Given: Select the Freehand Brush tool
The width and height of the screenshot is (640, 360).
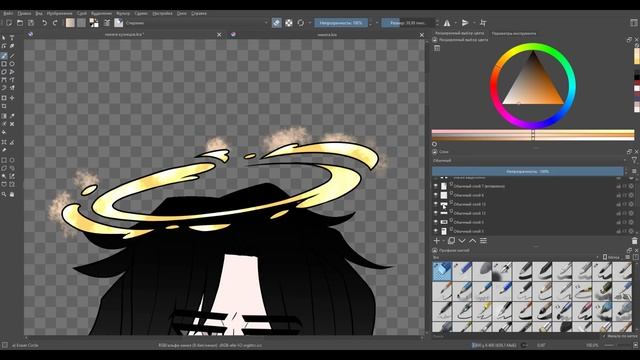Looking at the screenshot, I should click(4, 56).
